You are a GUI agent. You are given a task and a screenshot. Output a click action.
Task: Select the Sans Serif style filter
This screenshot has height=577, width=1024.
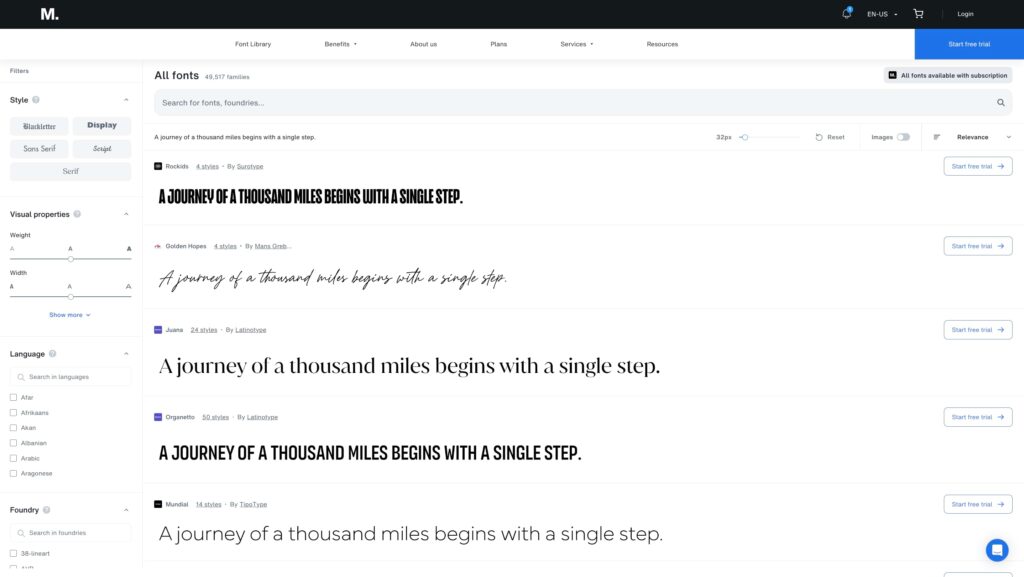pyautogui.click(x=39, y=149)
